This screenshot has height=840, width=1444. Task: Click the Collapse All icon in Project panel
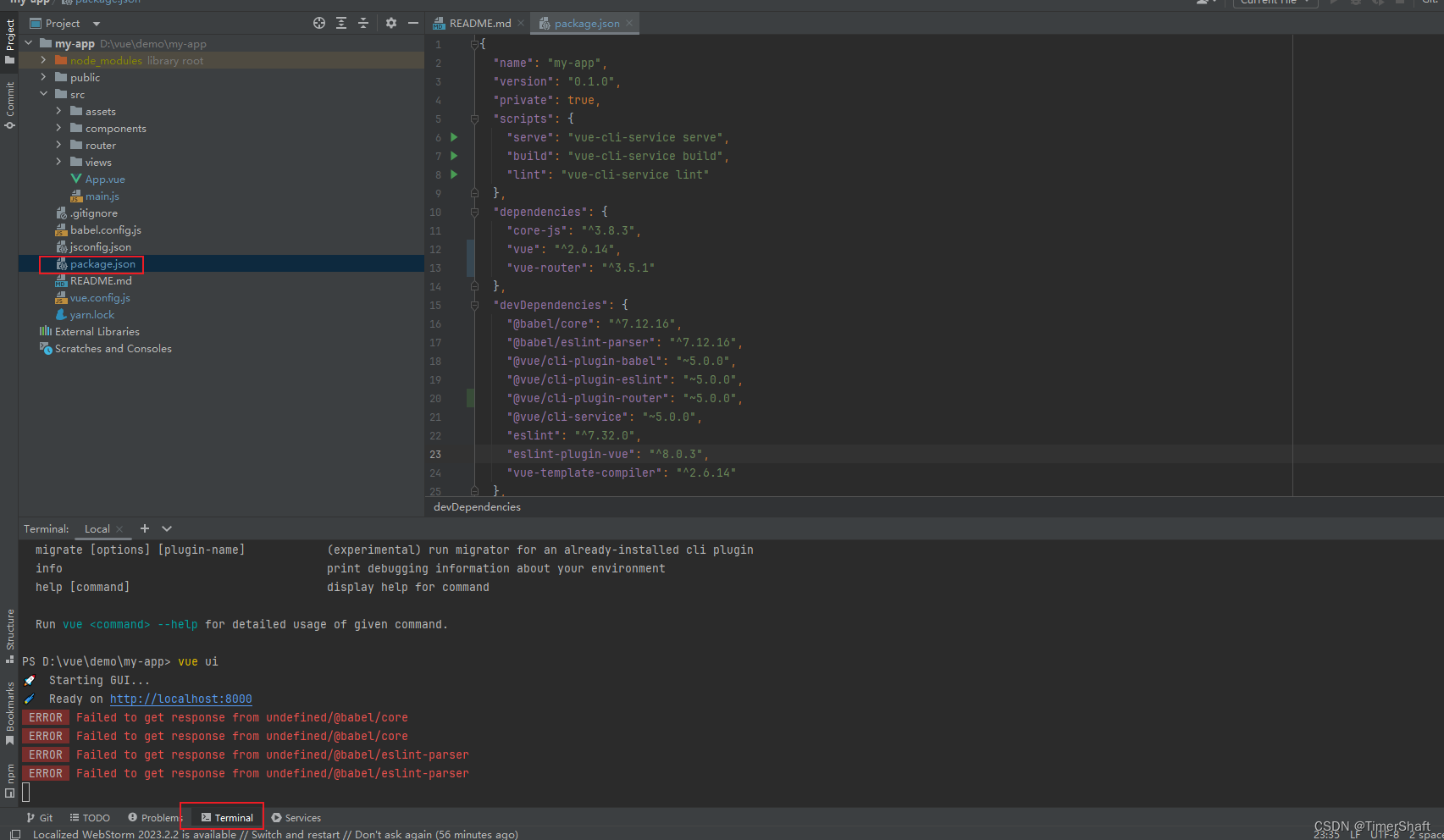[363, 23]
